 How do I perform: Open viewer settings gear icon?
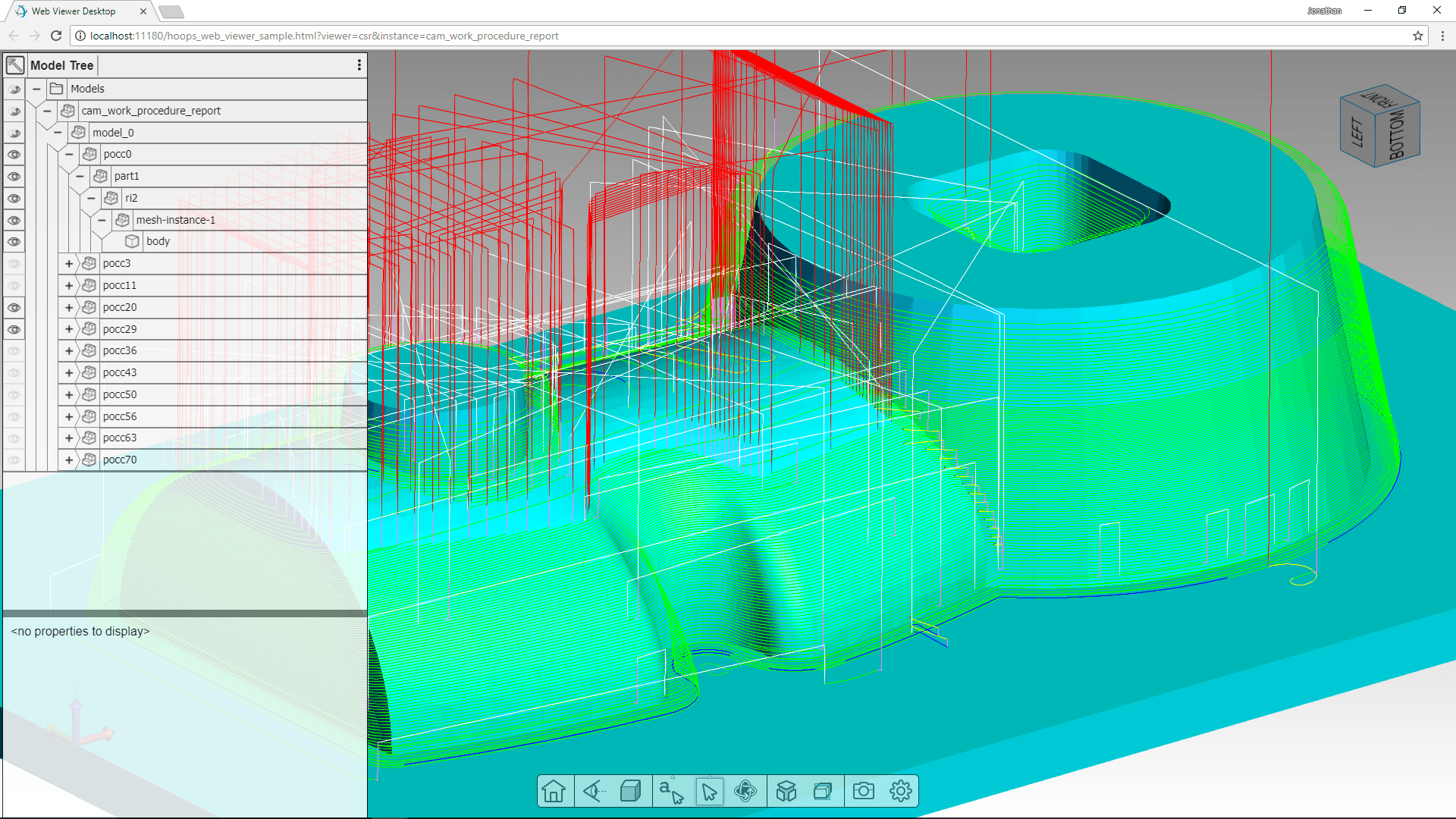(900, 791)
